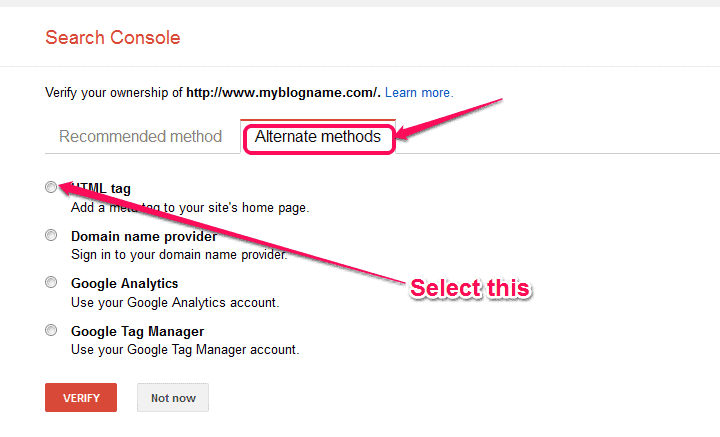
Task: Switch to the Recommended method tab
Action: (140, 137)
